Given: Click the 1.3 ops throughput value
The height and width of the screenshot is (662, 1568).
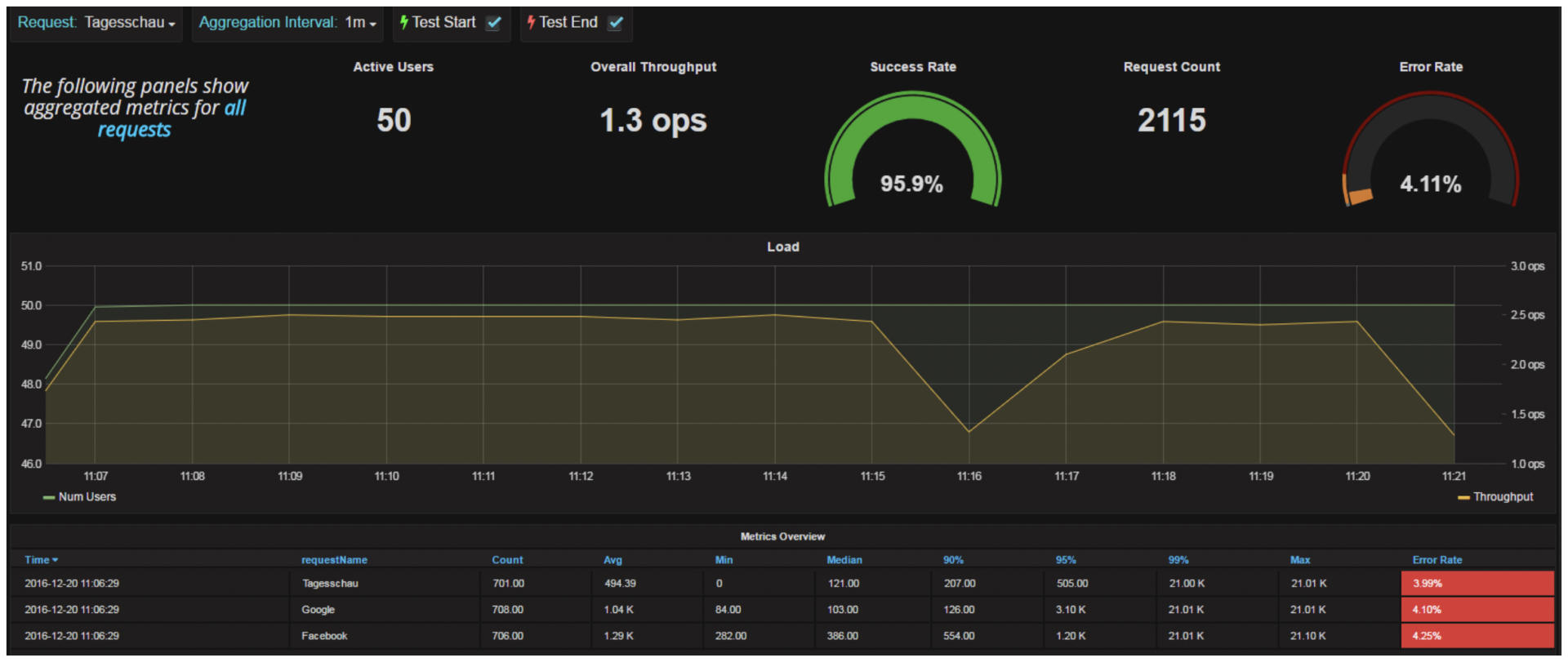Looking at the screenshot, I should coord(653,121).
